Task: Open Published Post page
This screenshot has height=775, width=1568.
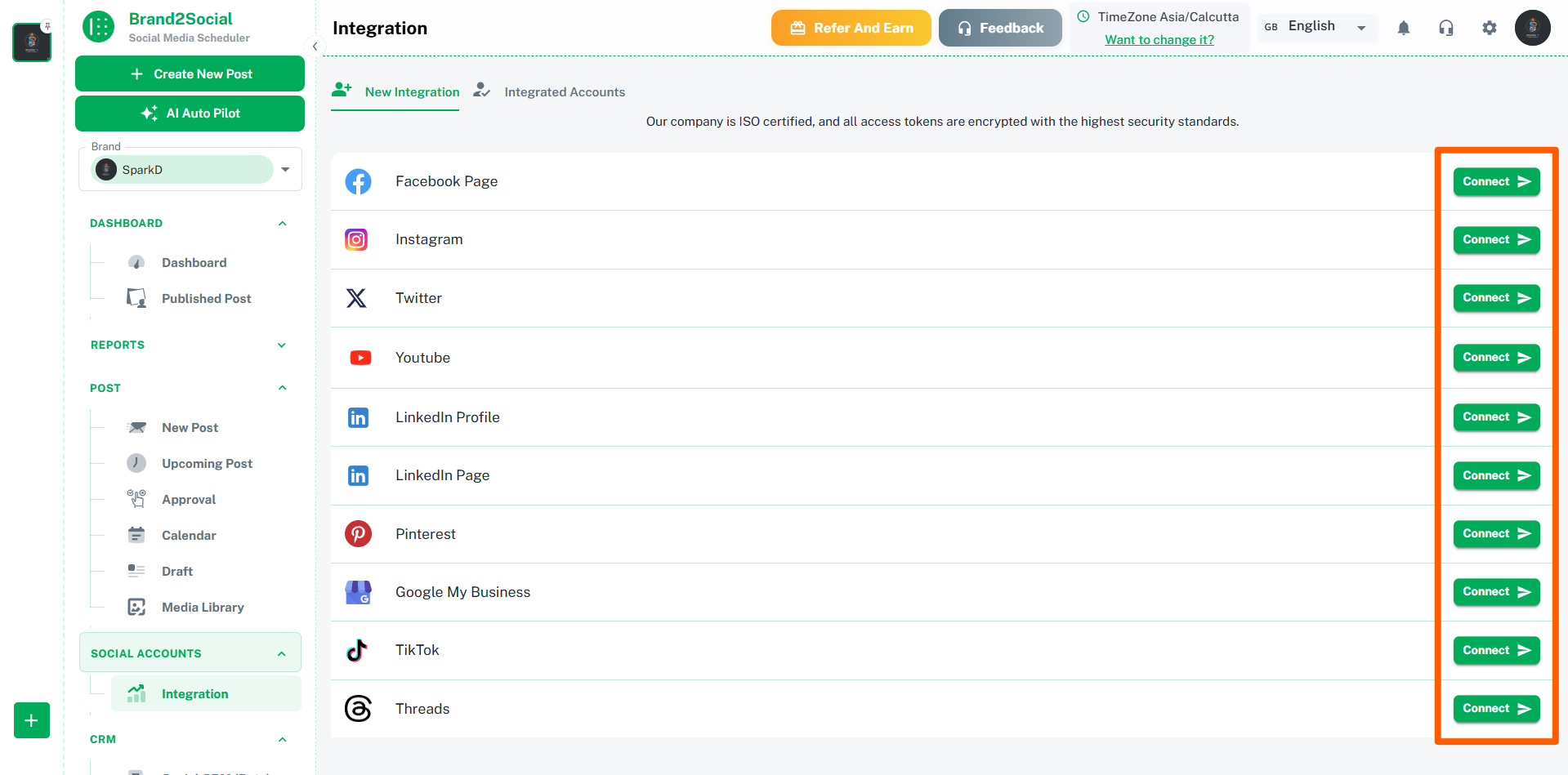Action: (206, 298)
